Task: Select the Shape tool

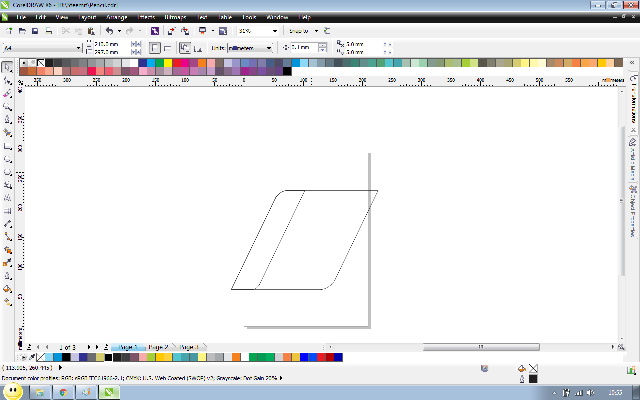Action: click(x=7, y=81)
